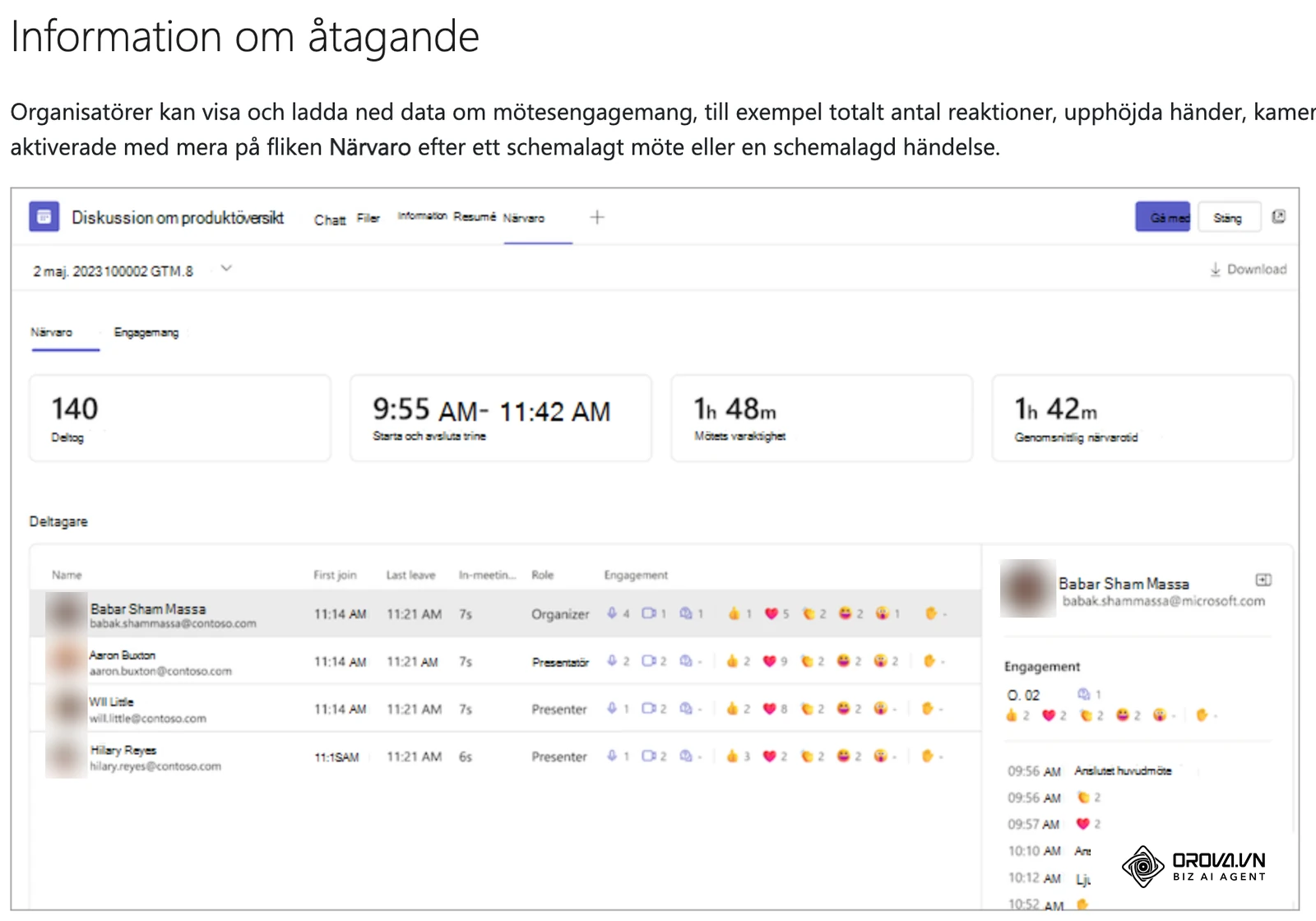Click the Last leave column header

tap(410, 575)
